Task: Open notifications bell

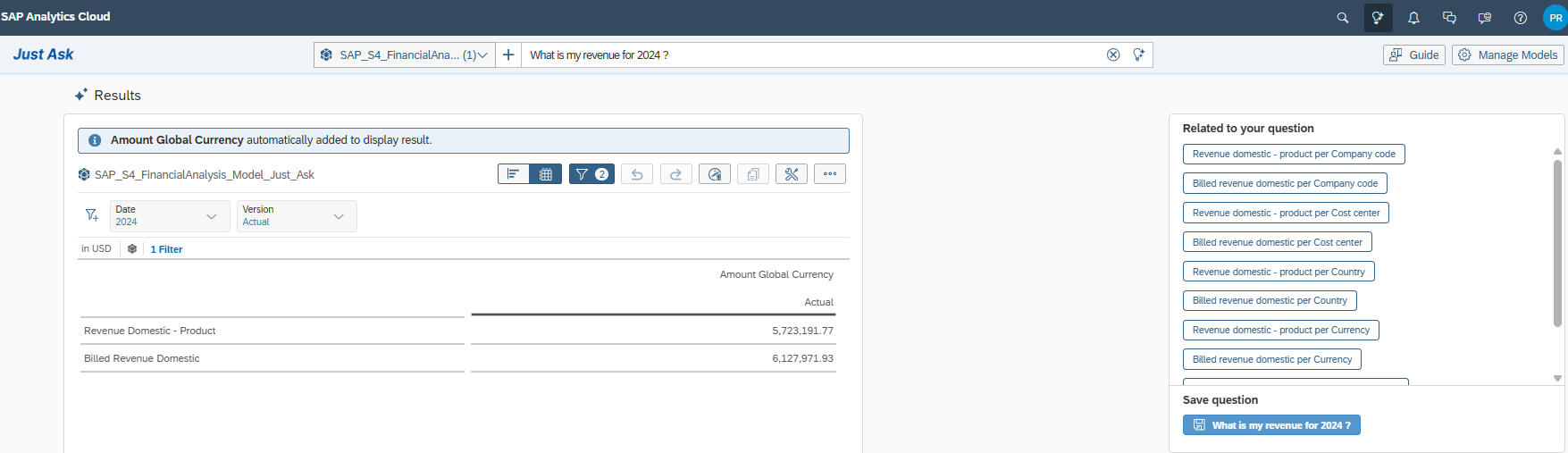Action: (1413, 18)
